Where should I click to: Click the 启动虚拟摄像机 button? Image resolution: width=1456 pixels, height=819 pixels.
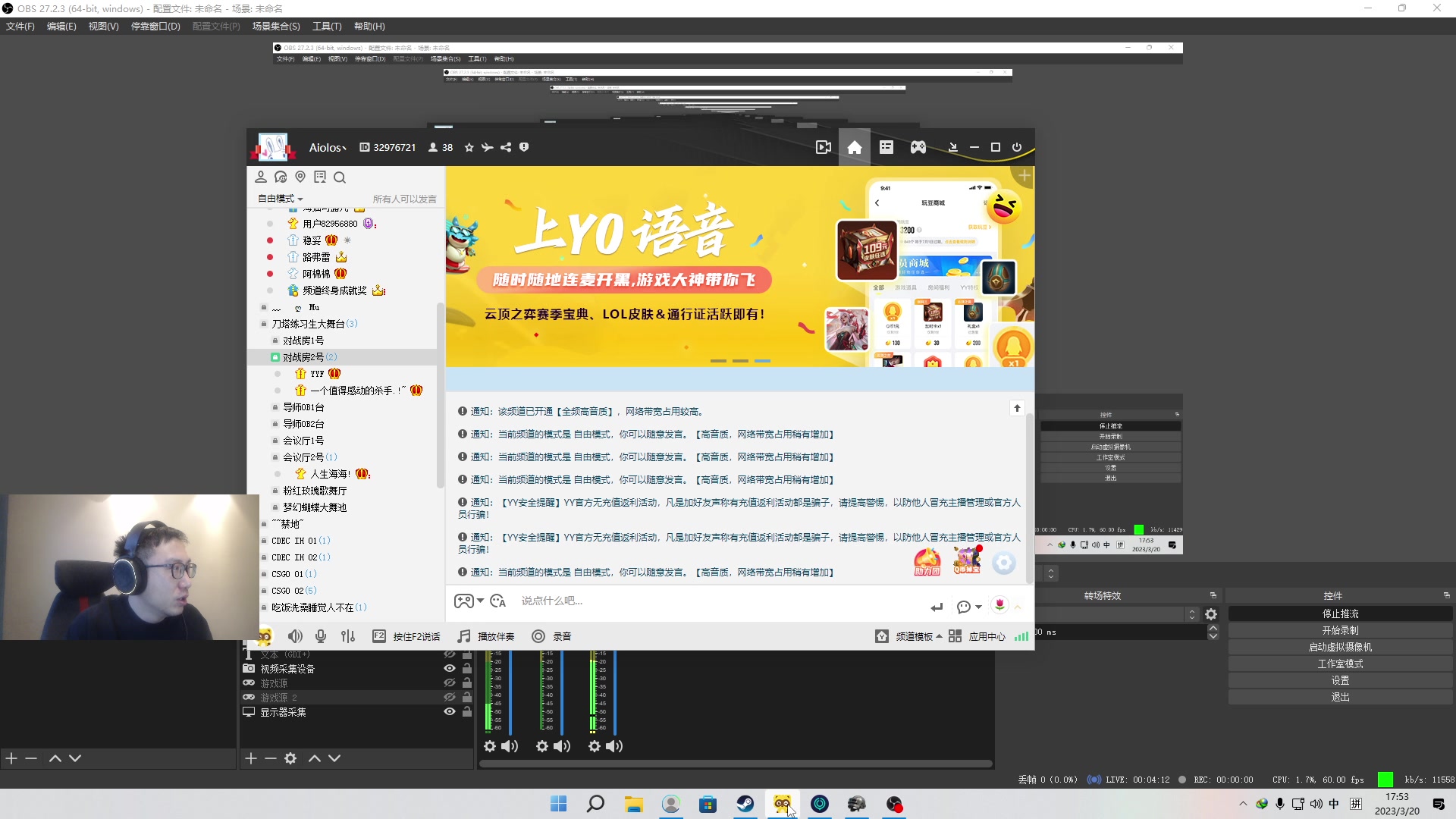1340,648
